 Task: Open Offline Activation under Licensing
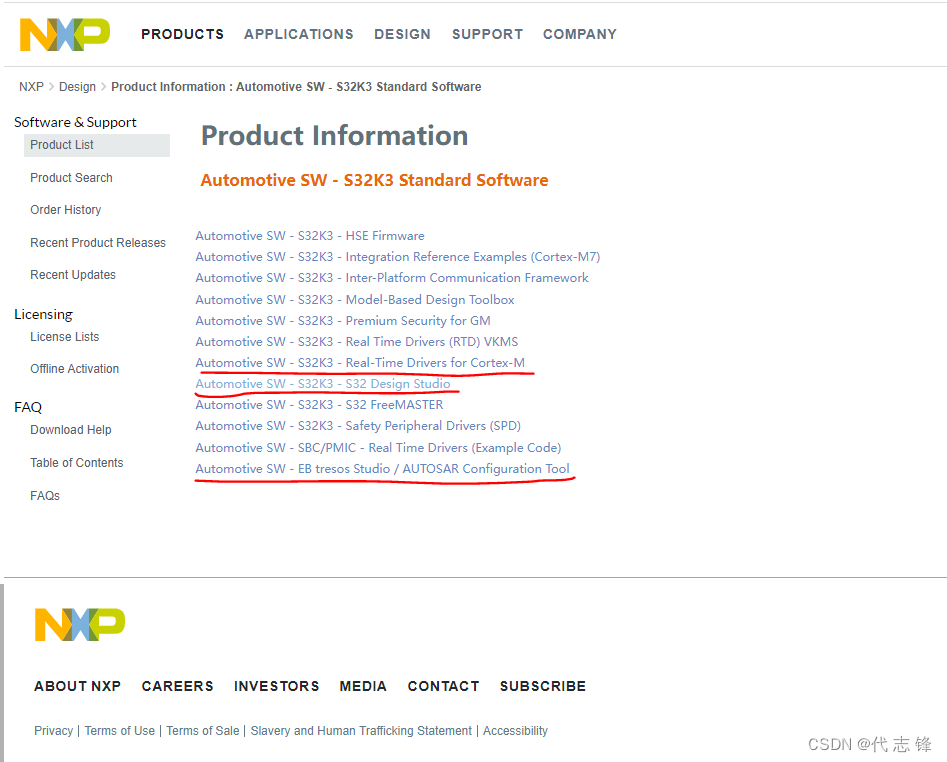tap(74, 369)
